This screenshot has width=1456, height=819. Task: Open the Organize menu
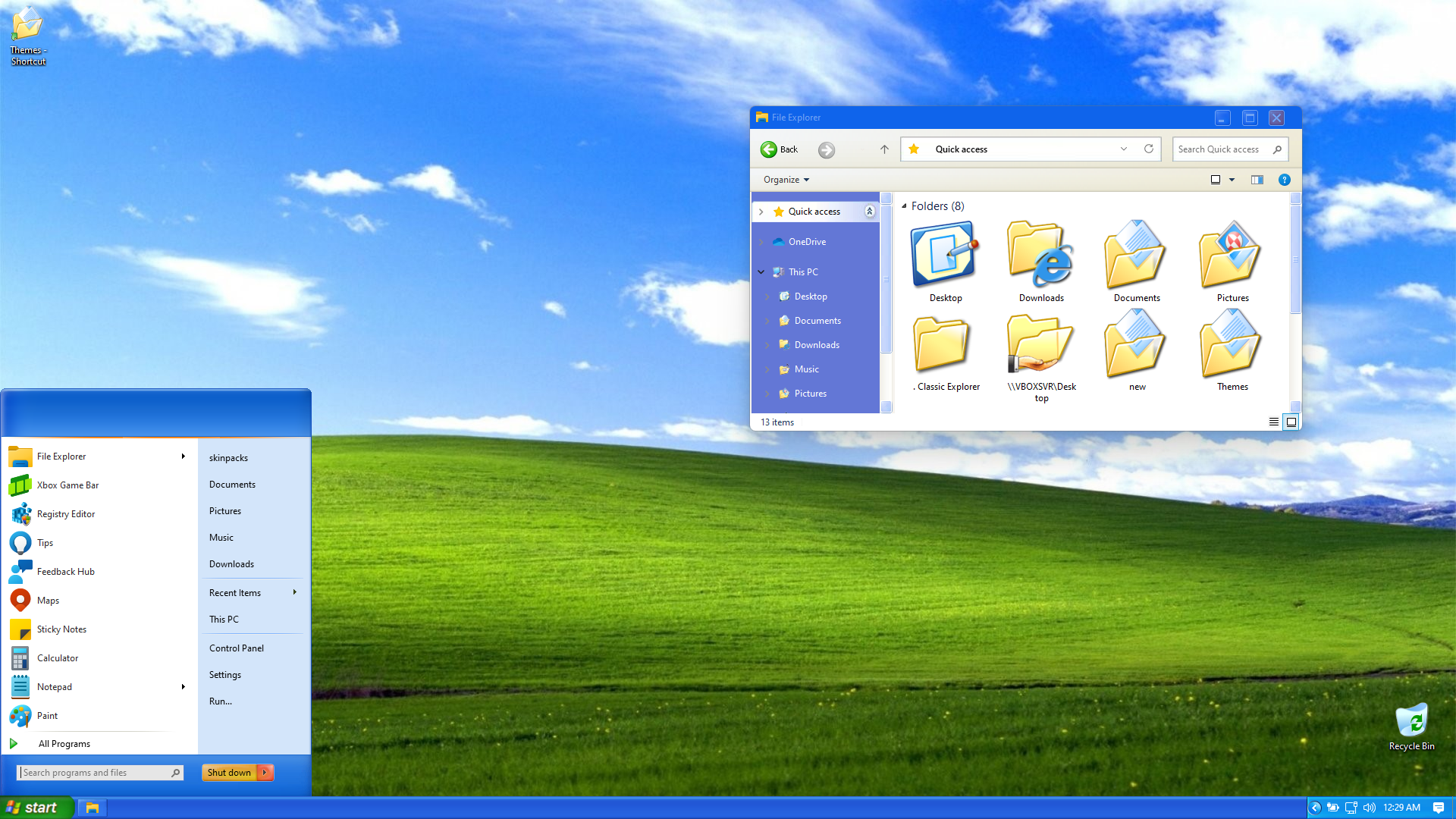click(x=785, y=180)
